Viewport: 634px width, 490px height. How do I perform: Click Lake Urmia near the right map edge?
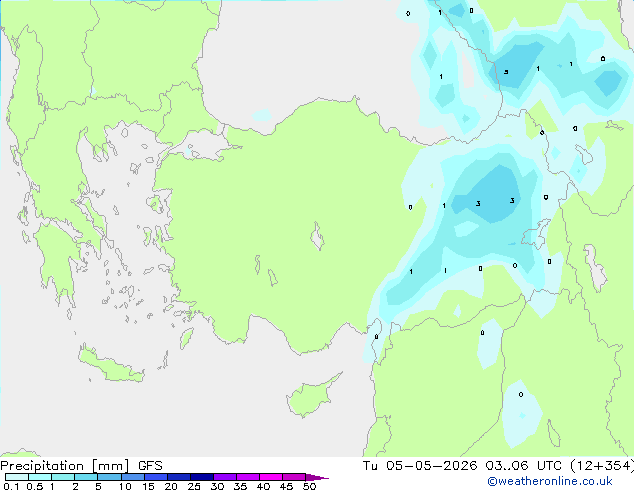pyautogui.click(x=594, y=267)
